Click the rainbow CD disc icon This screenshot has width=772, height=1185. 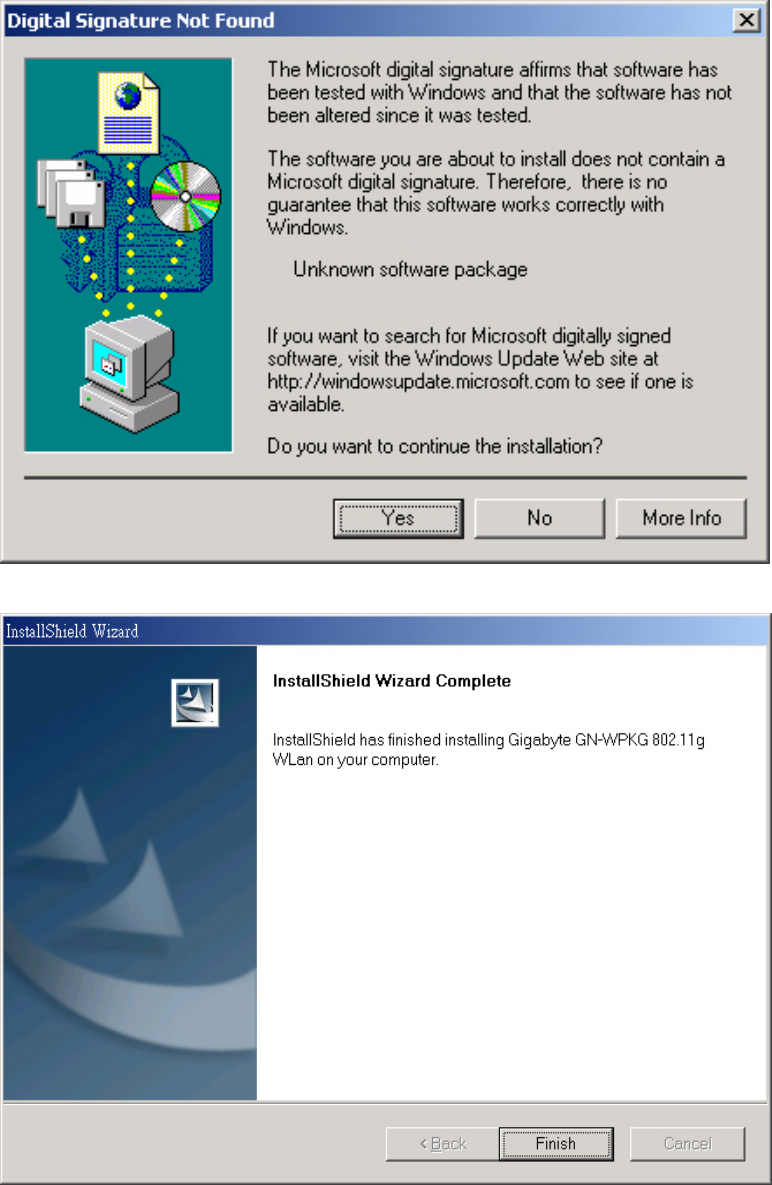[x=186, y=196]
